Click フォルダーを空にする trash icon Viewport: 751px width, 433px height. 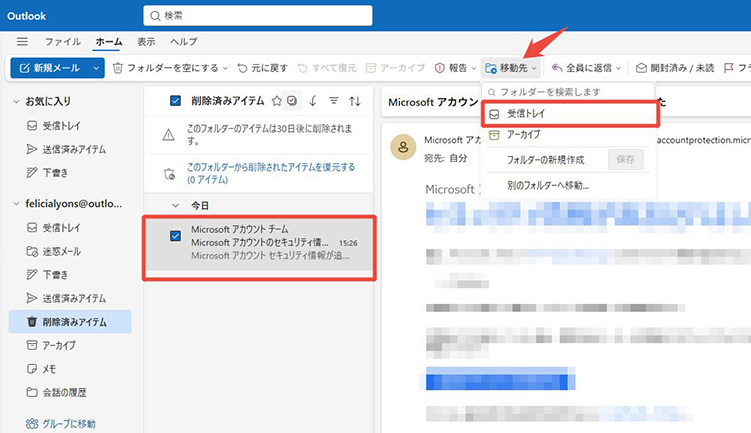tap(117, 68)
